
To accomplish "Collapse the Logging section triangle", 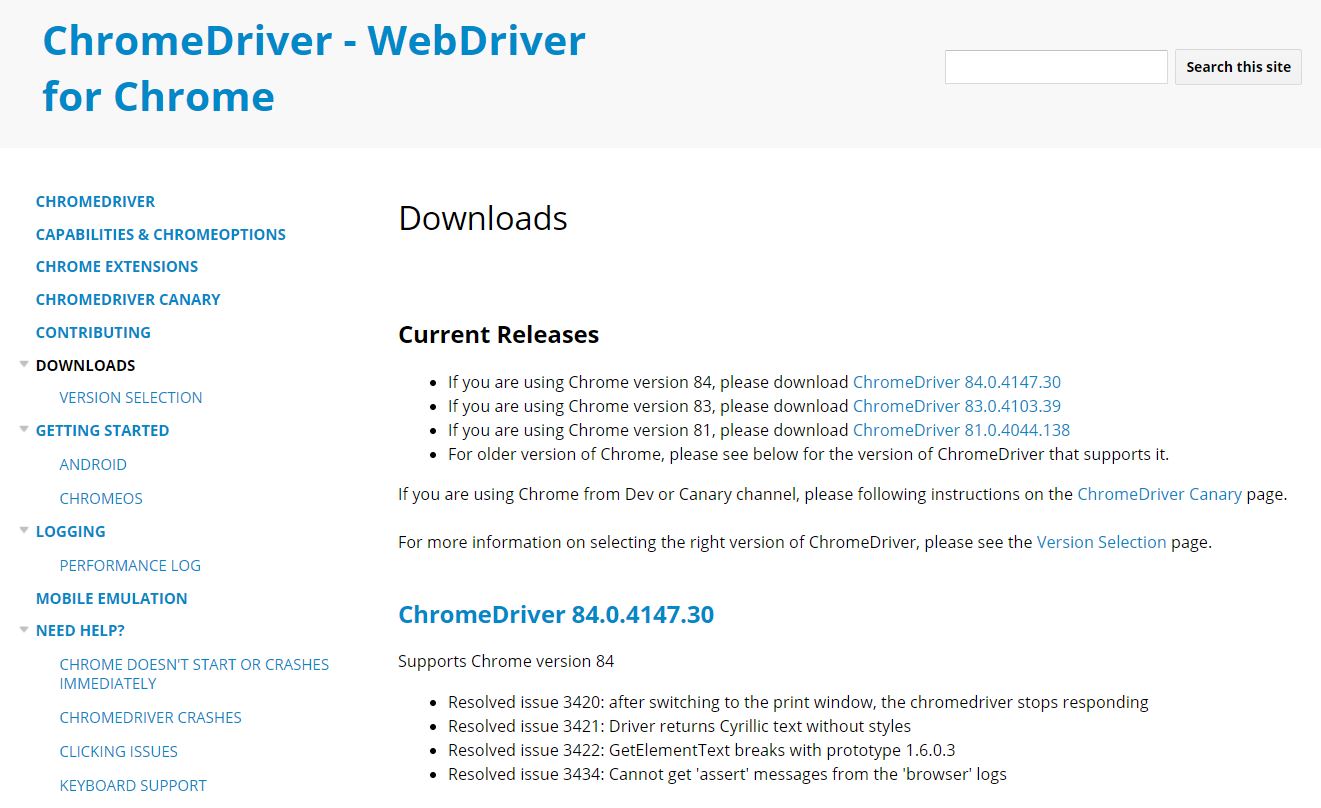I will click(x=24, y=530).
